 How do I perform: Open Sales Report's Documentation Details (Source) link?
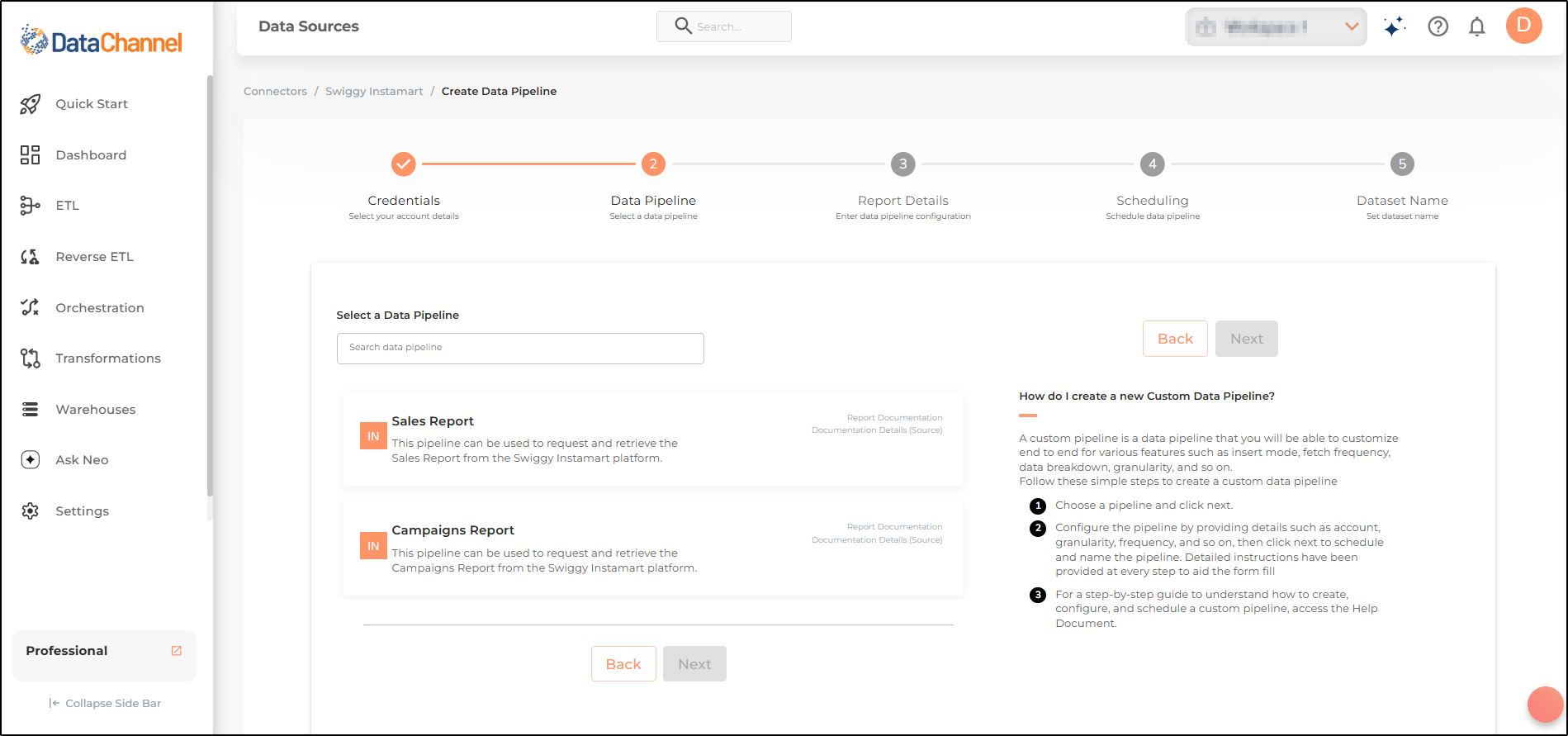pyautogui.click(x=877, y=430)
